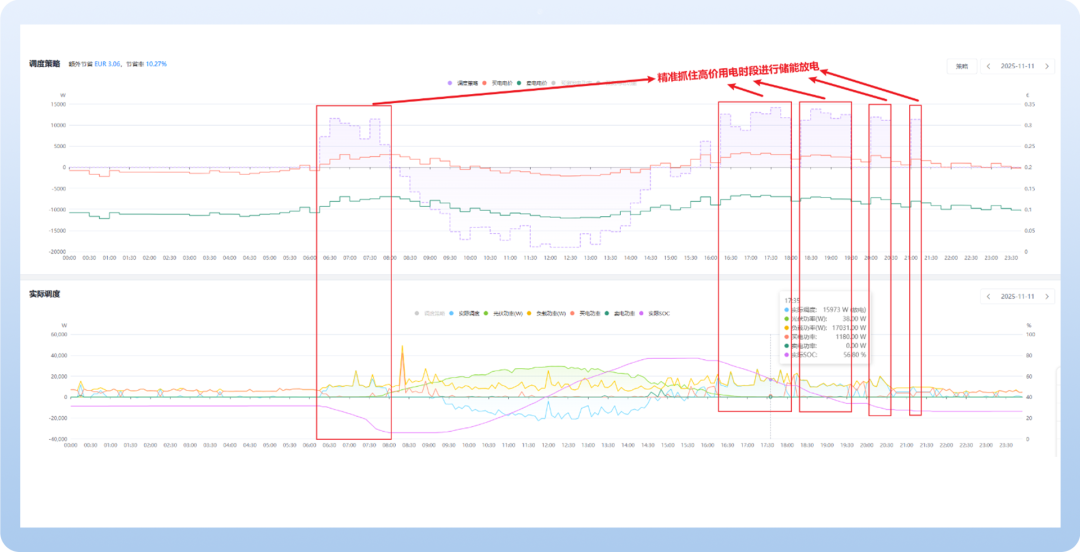Viewport: 1080px width, 552px height.
Task: Toggle the blue 实际调度 legend in lower chart
Action: [466, 313]
